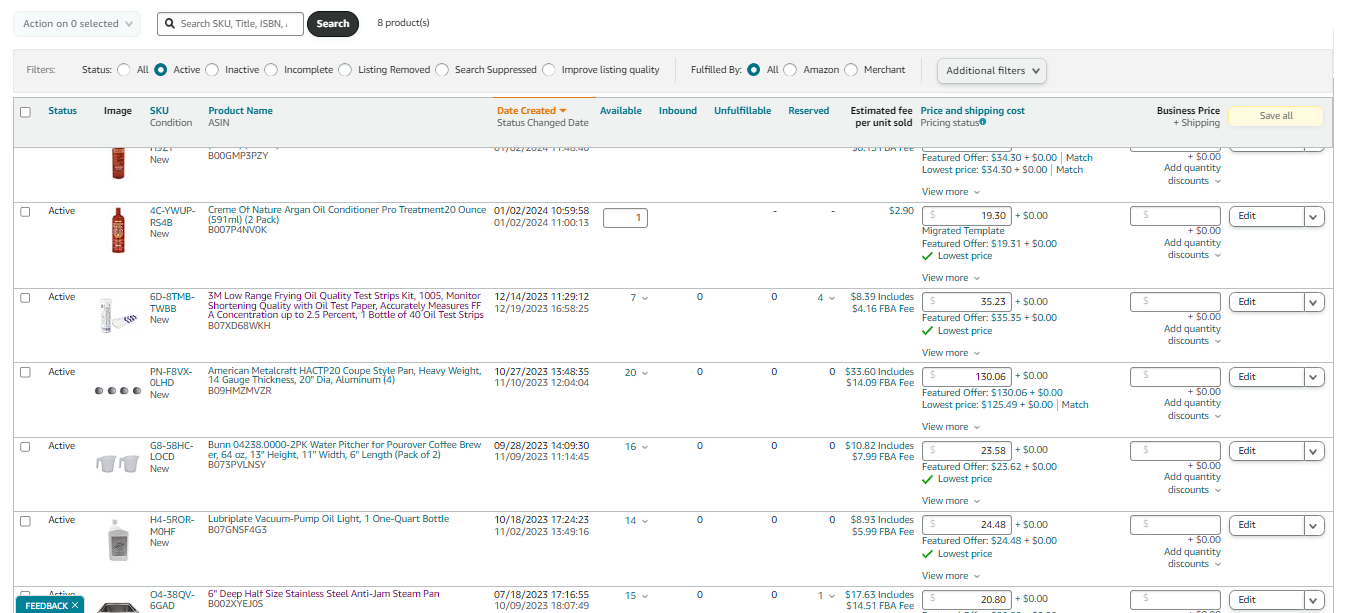
Task: Sort by the Reserved column header
Action: click(x=809, y=111)
